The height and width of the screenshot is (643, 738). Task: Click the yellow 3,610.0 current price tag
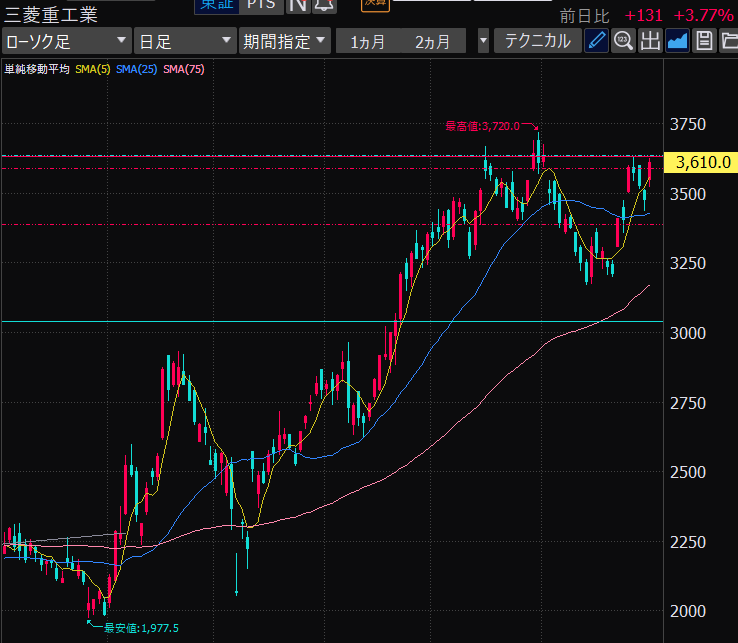[701, 162]
